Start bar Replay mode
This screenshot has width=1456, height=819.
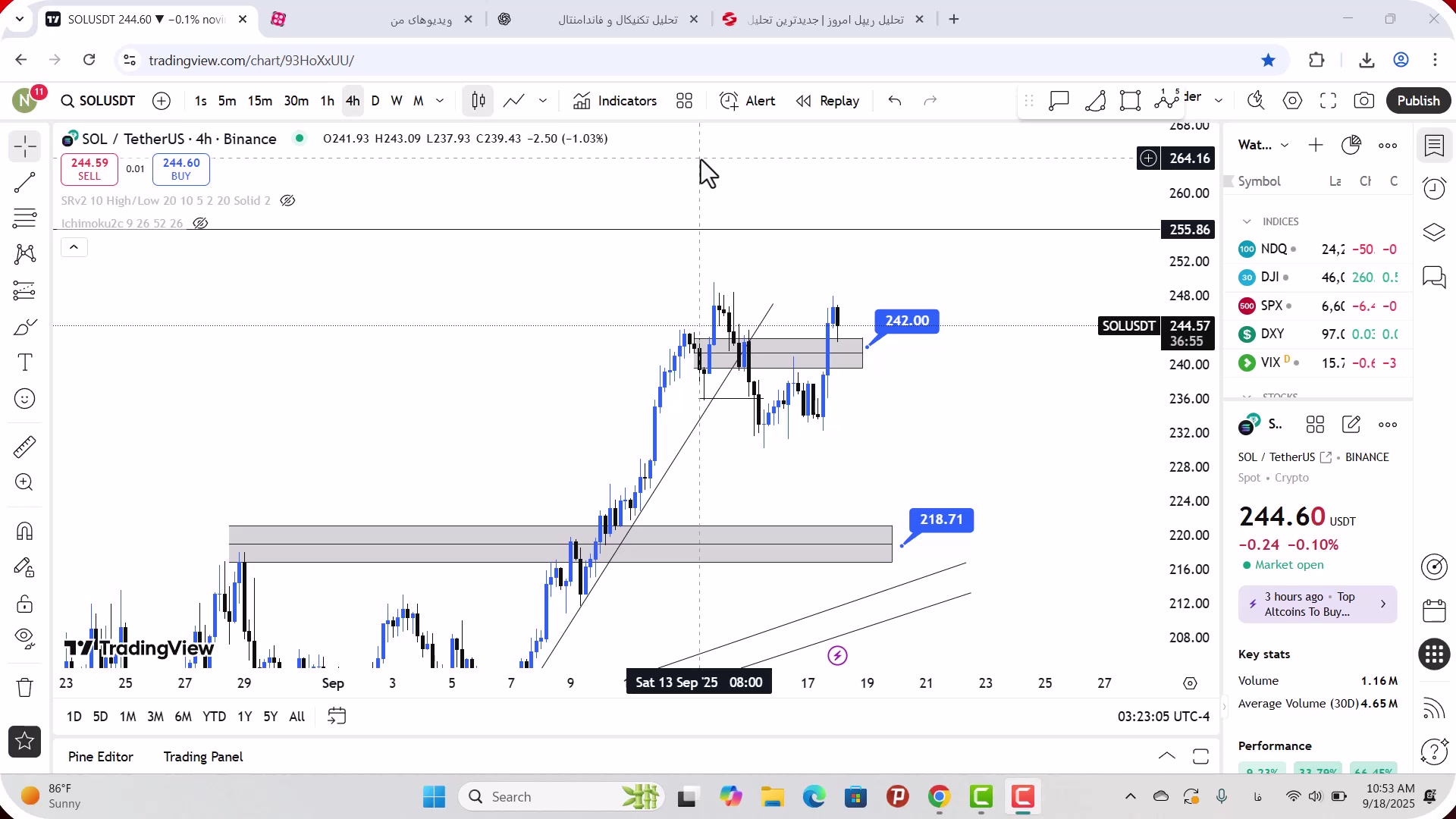tap(827, 101)
